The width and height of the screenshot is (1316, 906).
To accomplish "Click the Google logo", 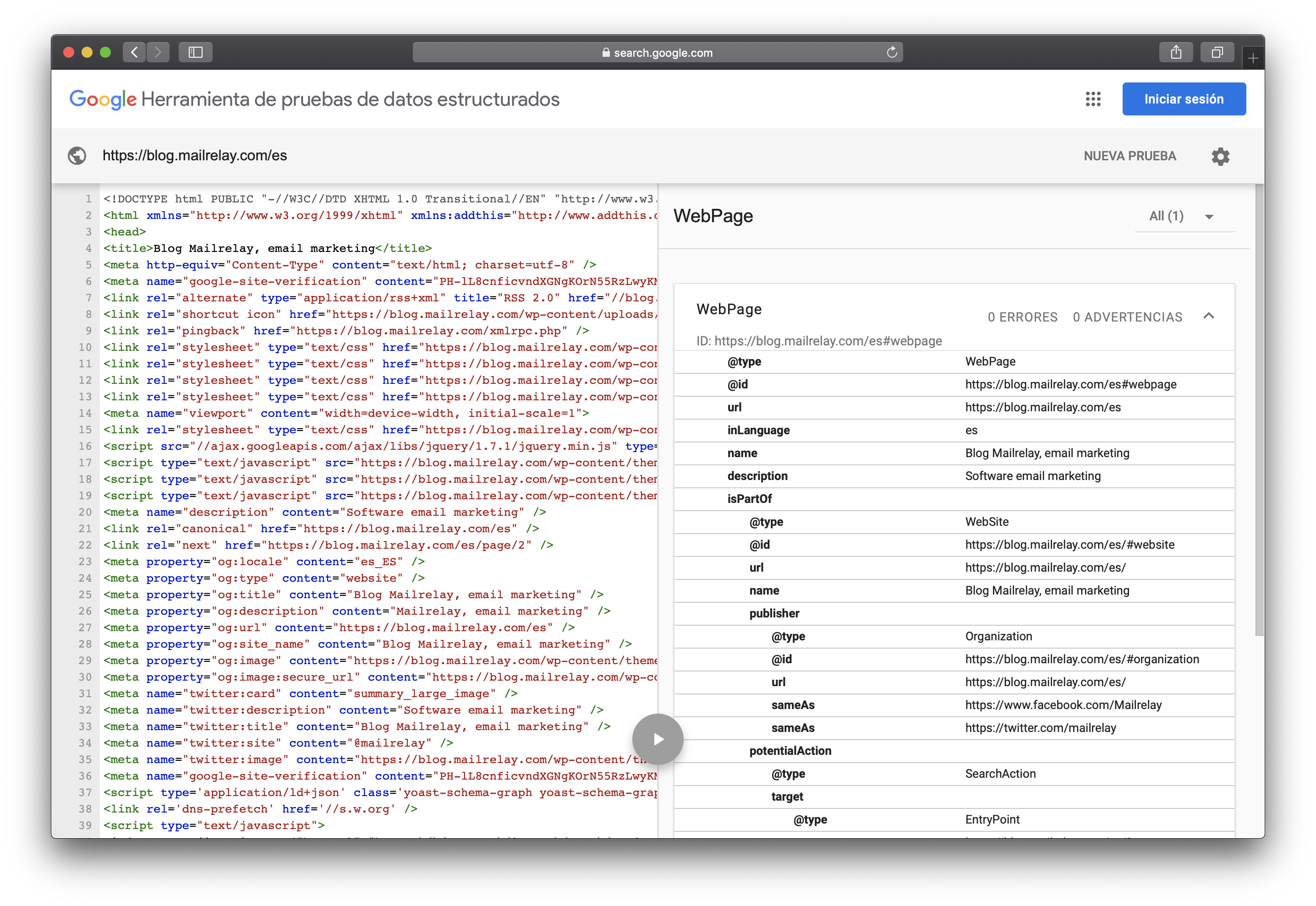I will click(x=103, y=99).
